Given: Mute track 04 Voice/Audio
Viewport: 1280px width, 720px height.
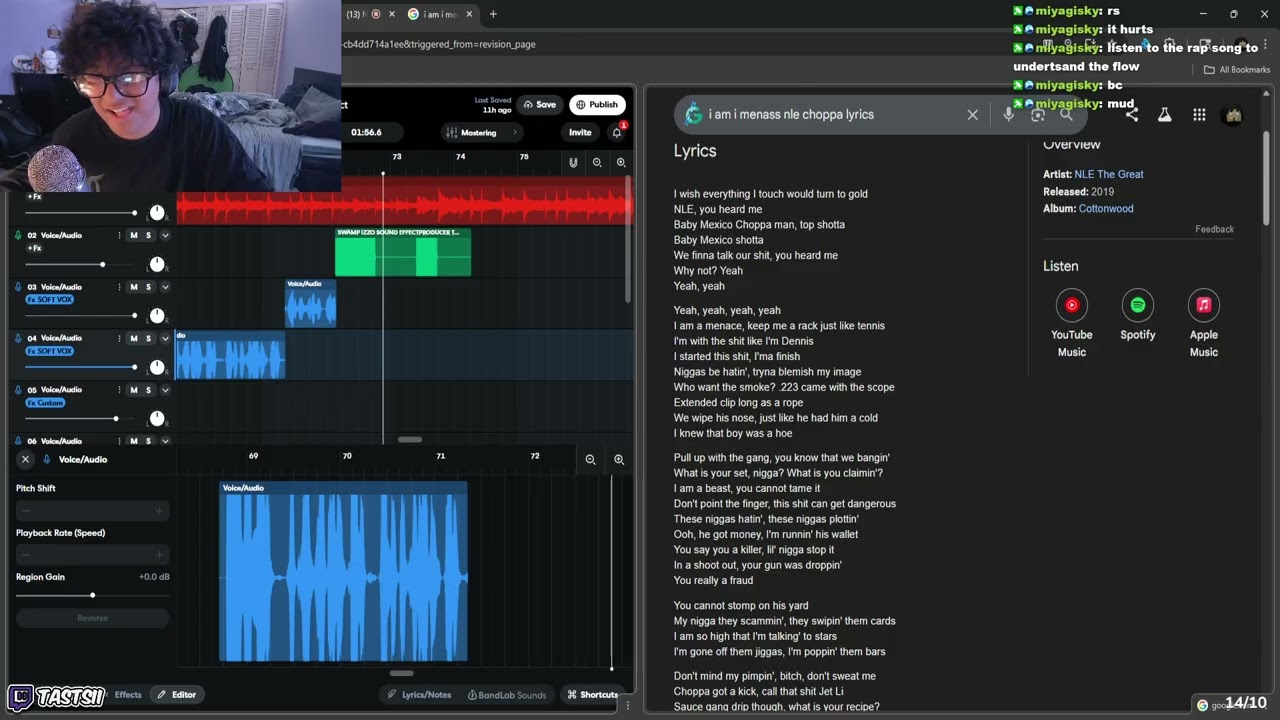Looking at the screenshot, I should [133, 338].
